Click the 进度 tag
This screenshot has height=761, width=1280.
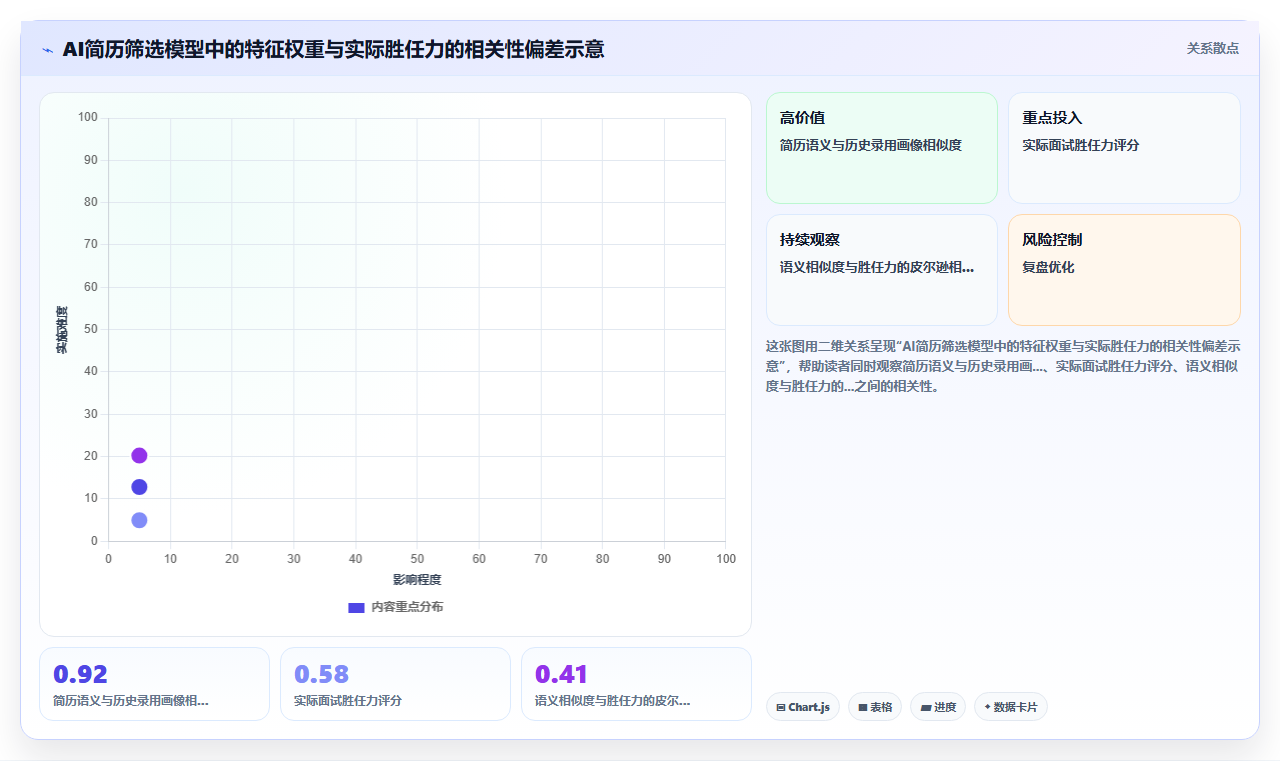click(938, 707)
